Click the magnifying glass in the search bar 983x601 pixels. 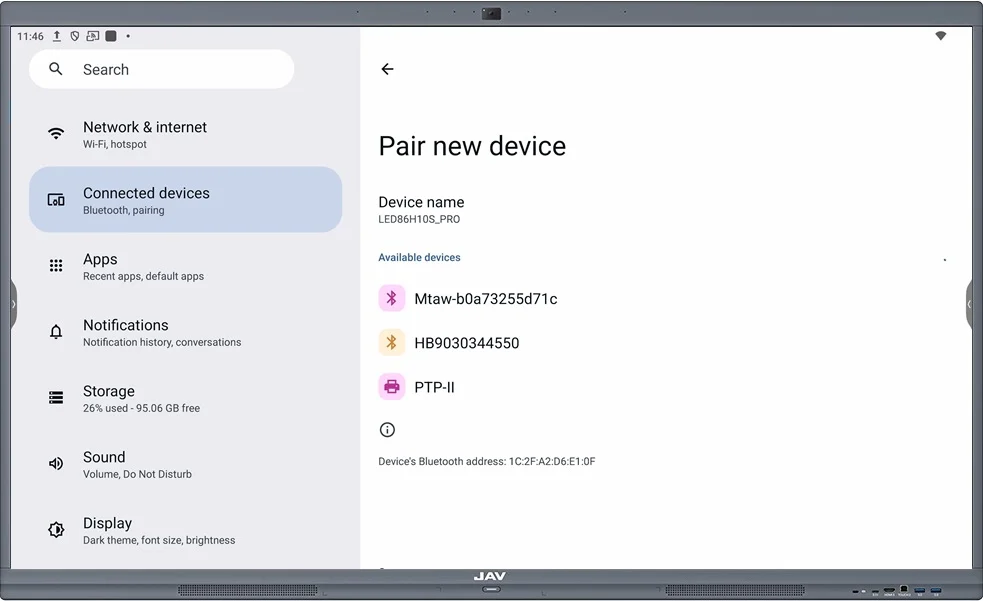(55, 69)
